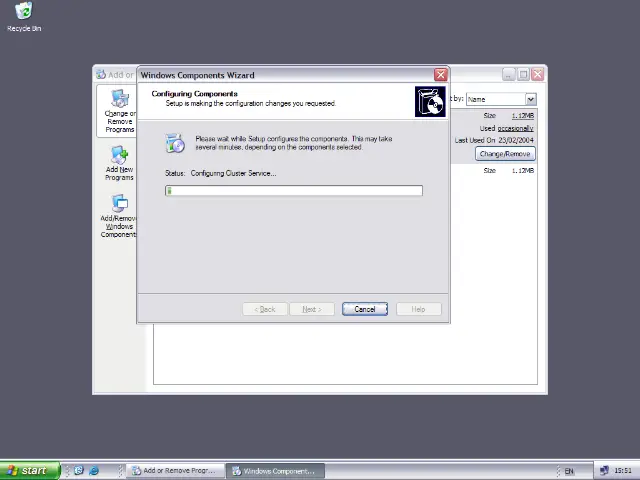
Task: Cancel the Windows Components Wizard
Action: pos(364,309)
